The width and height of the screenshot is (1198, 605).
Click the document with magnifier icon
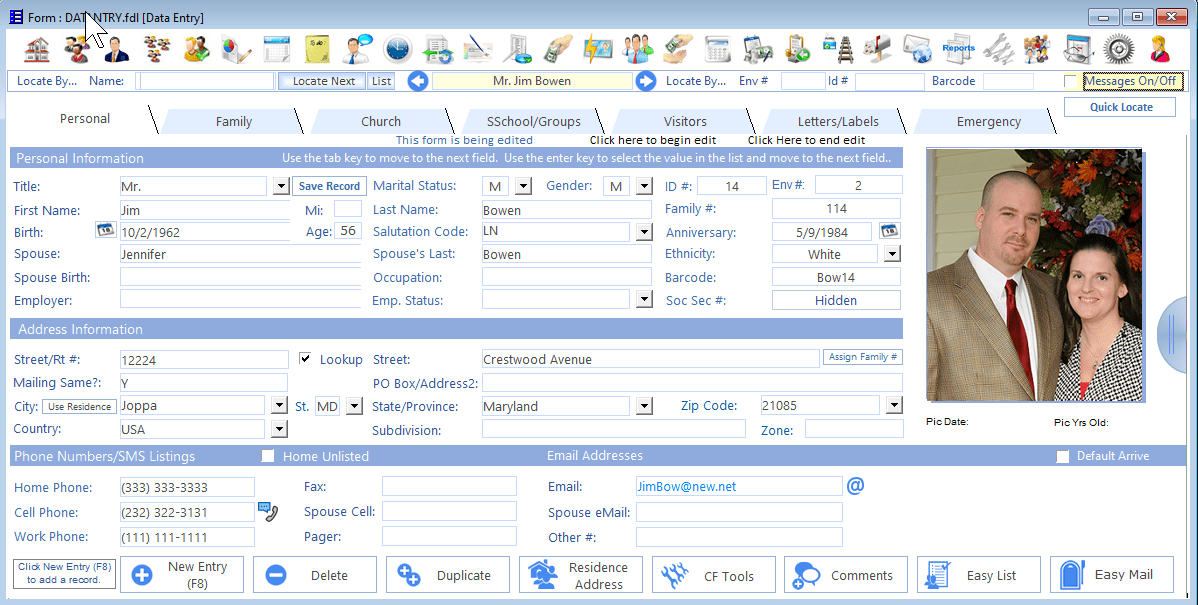[517, 50]
